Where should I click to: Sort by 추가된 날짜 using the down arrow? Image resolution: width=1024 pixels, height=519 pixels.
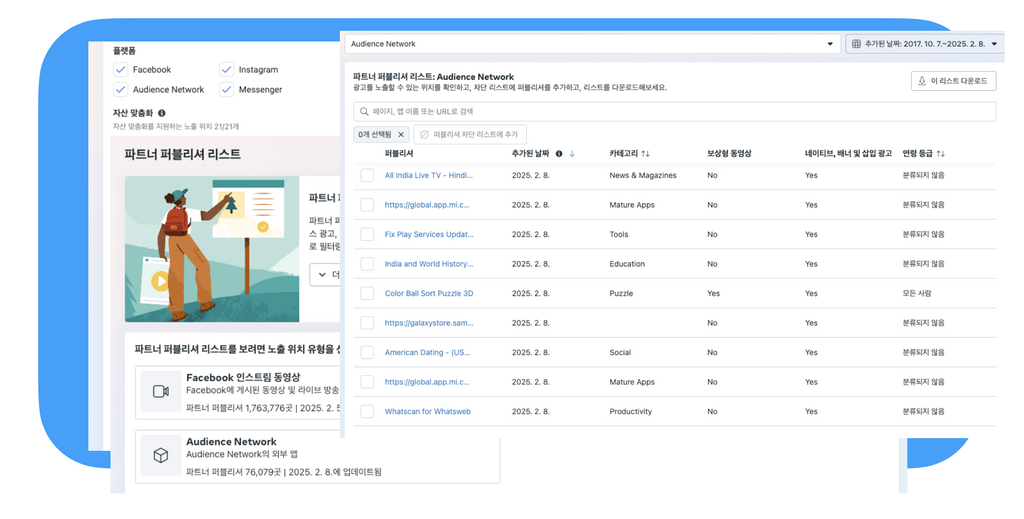(x=572, y=154)
